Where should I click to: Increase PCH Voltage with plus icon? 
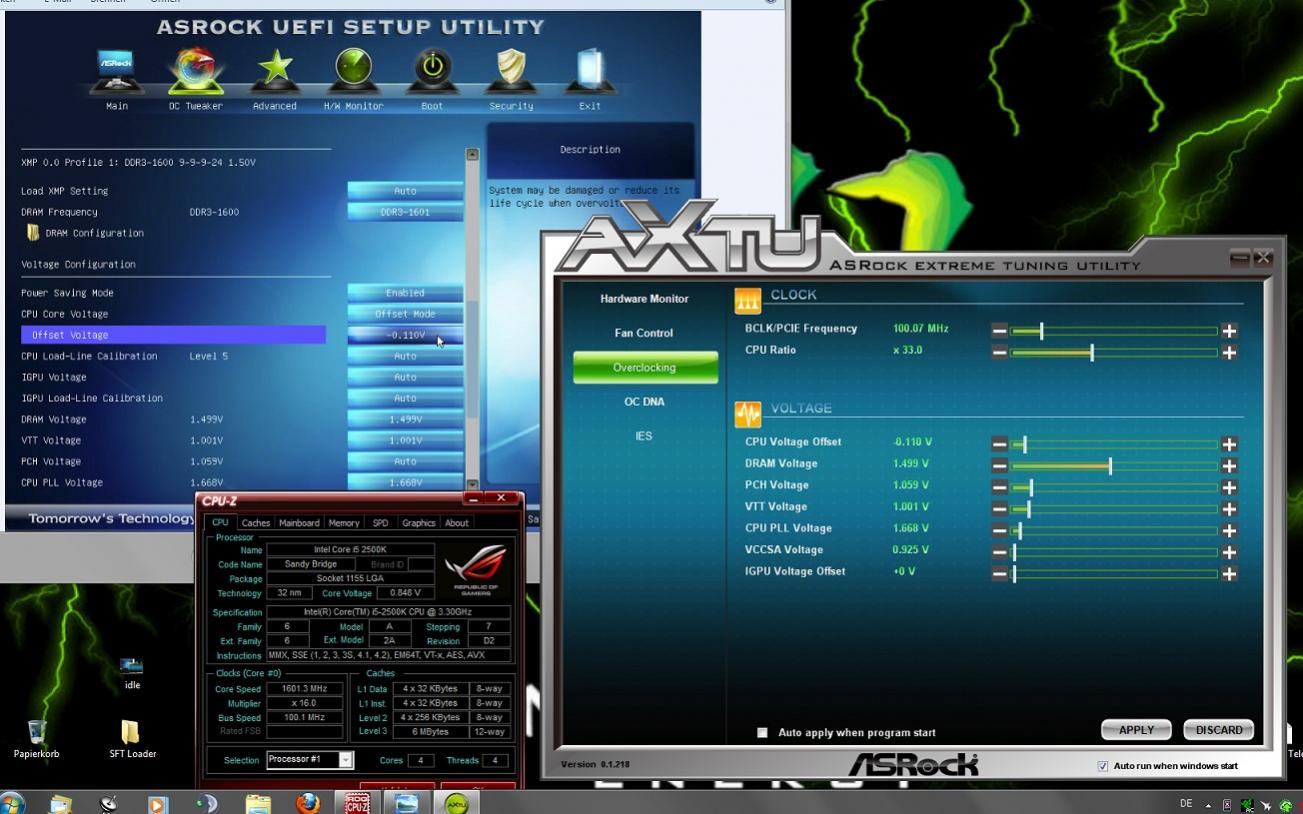click(1229, 487)
